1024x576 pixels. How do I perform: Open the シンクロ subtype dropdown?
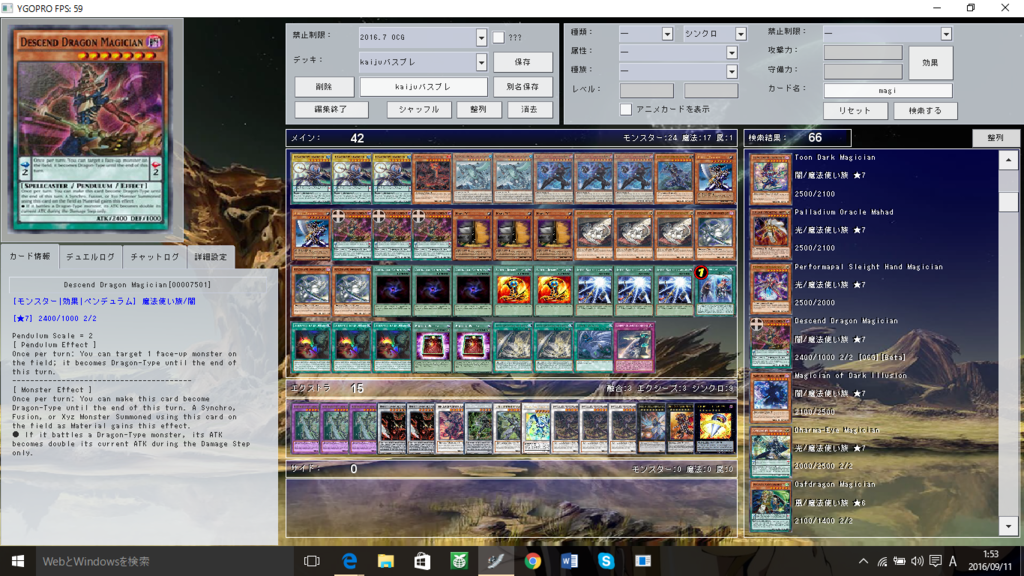click(715, 33)
